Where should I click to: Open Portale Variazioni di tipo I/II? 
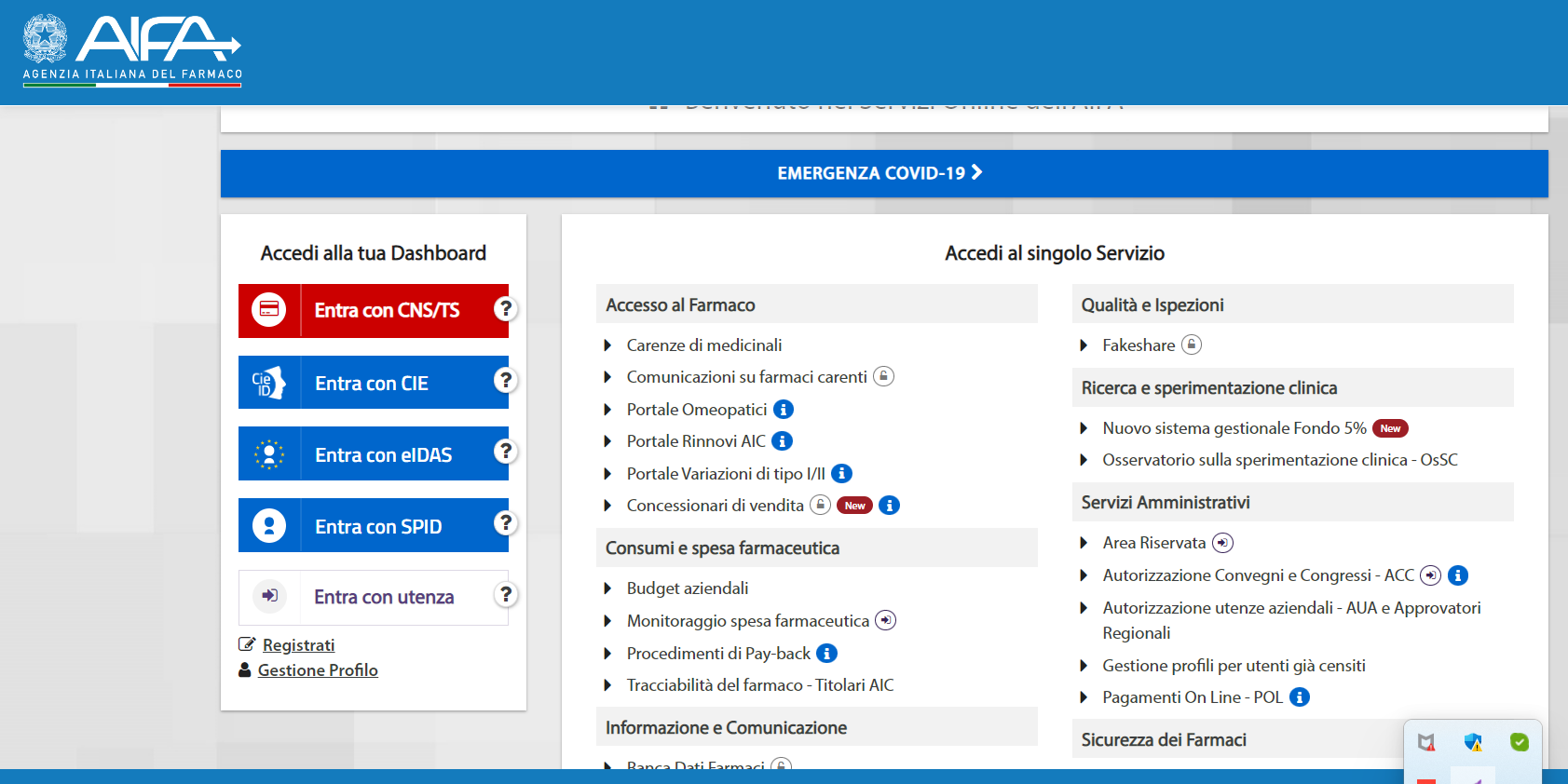(726, 474)
